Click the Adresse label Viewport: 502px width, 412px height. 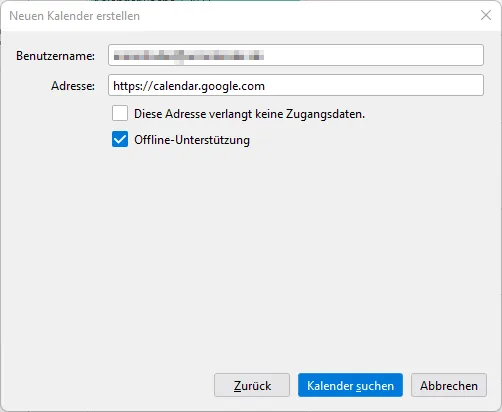pyautogui.click(x=73, y=86)
